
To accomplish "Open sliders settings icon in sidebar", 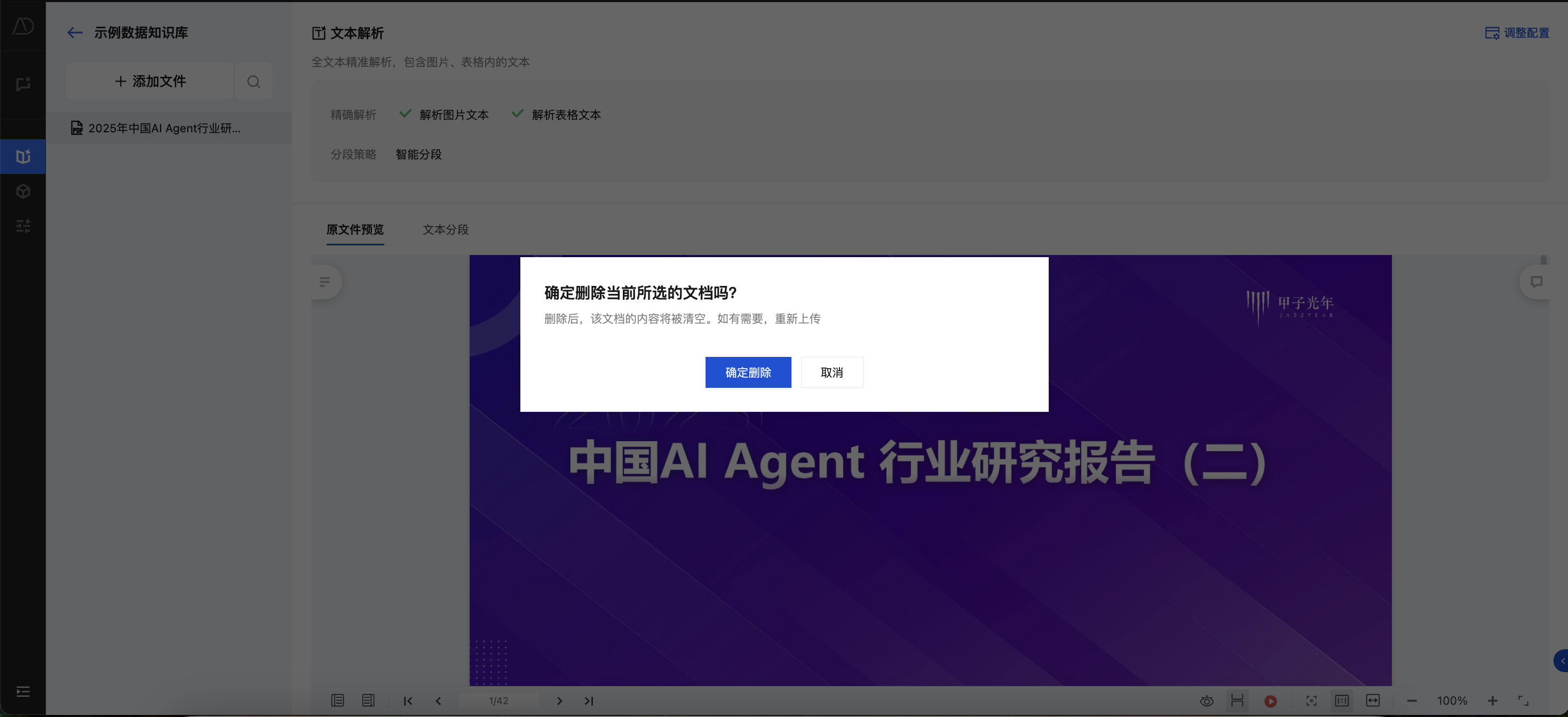I will click(23, 226).
